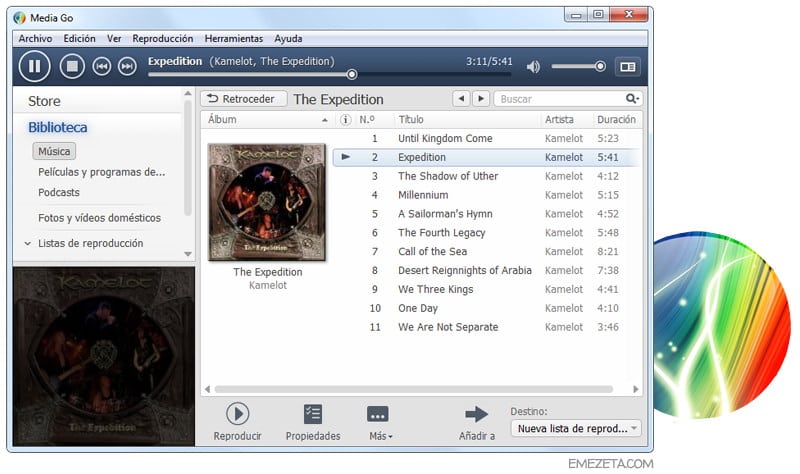
Task: Click track list horizontal scroll right arrow
Action: click(636, 389)
